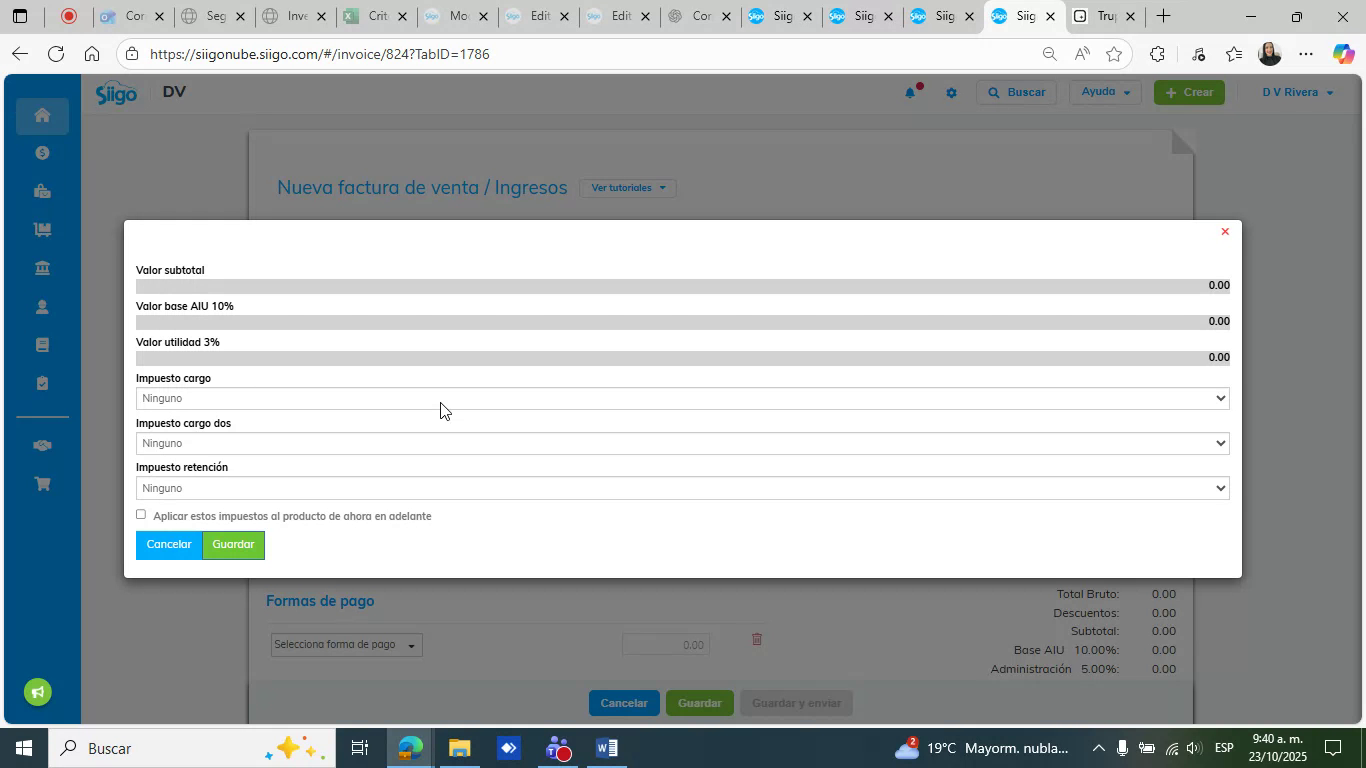The image size is (1366, 768).
Task: Click the blue Cancelar button in dialog
Action: click(x=169, y=545)
